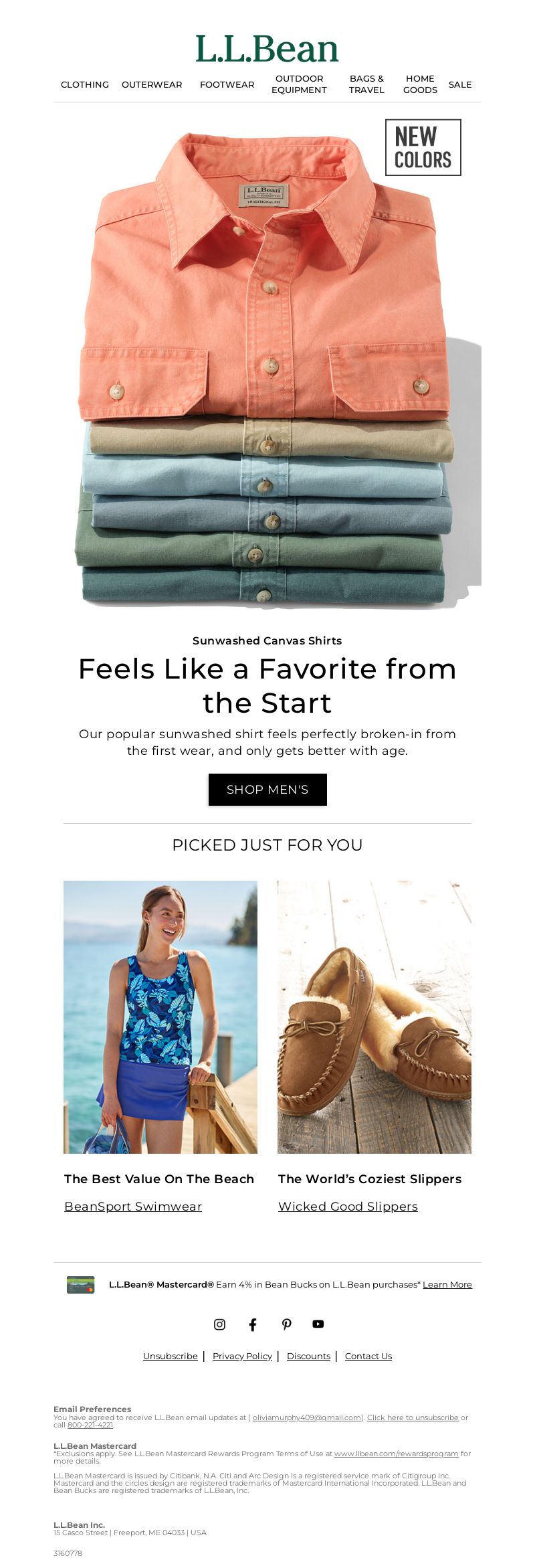Open the Sale navigation link
This screenshot has width=535, height=1568.
click(460, 84)
